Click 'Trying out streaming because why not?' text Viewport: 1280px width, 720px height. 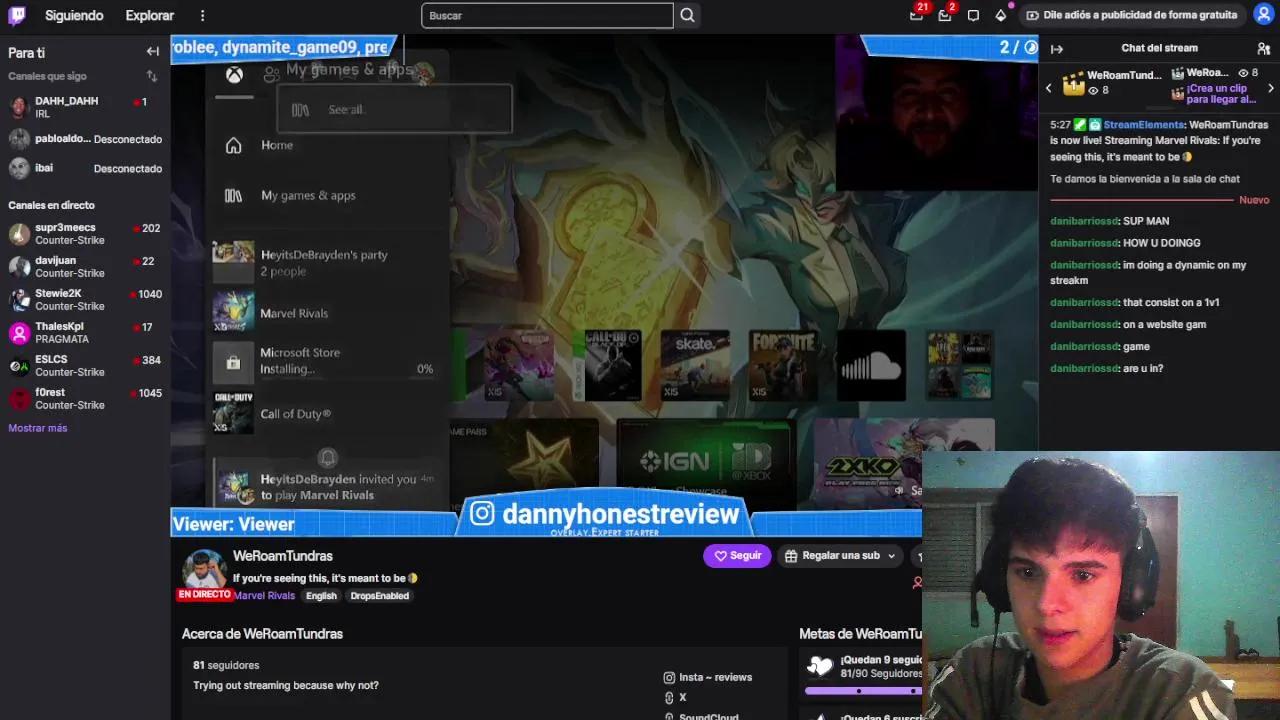(286, 685)
